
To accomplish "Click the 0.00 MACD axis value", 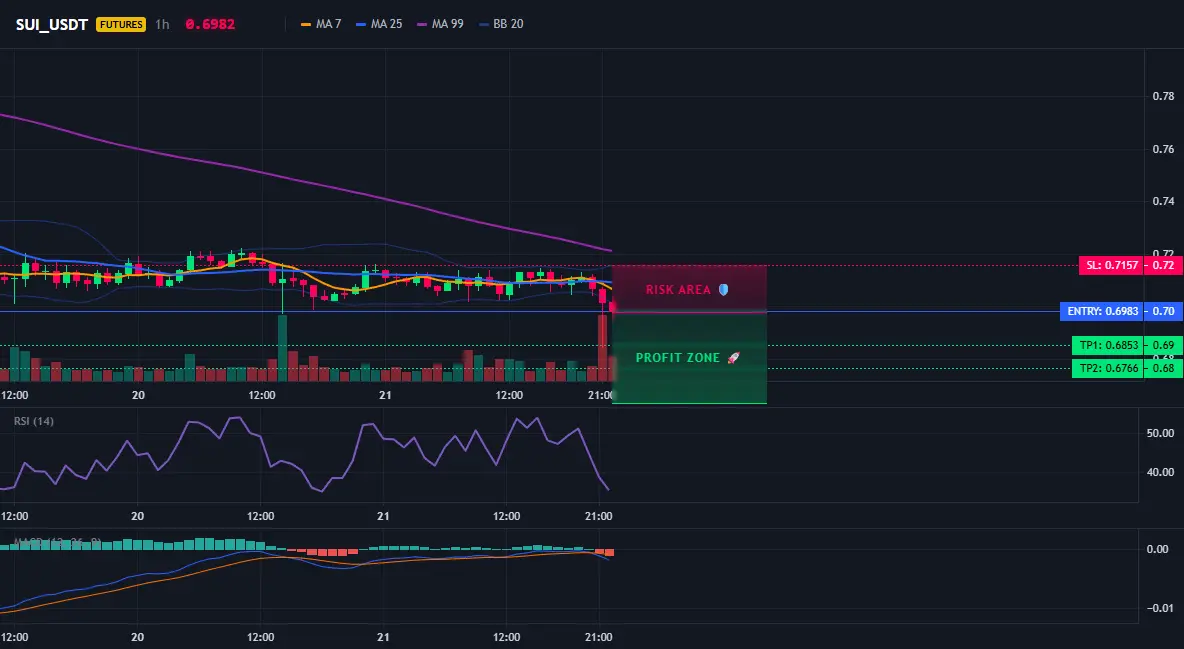I will click(x=1158, y=549).
